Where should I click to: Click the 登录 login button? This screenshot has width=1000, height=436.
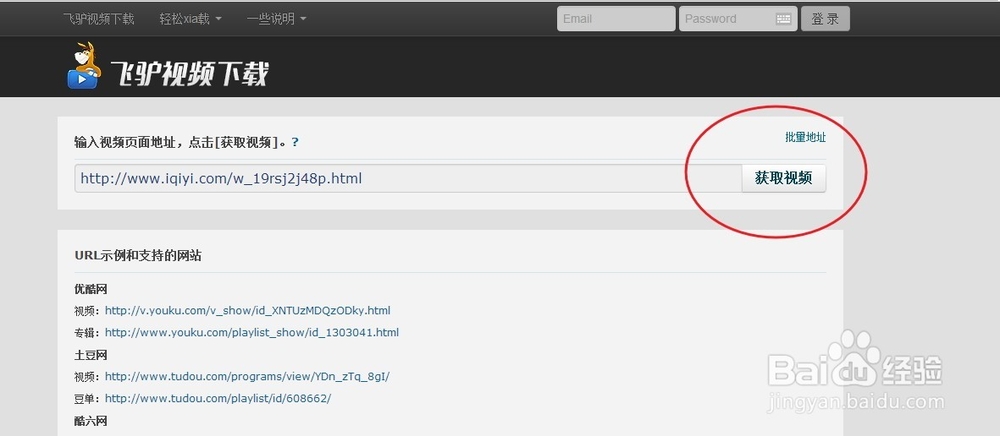tap(825, 18)
